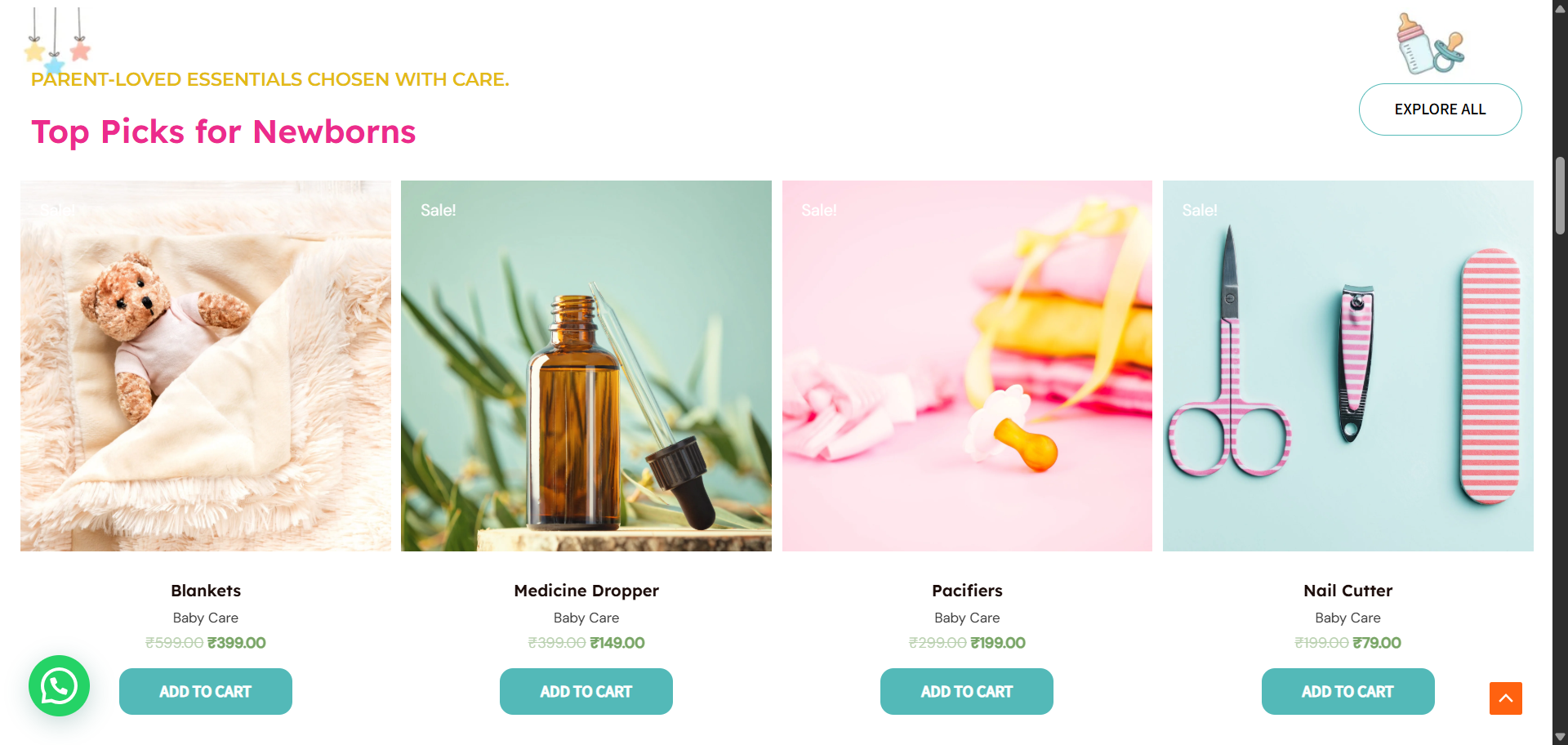Click the Explore All button
Image resolution: width=1568 pixels, height=745 pixels.
pyautogui.click(x=1440, y=109)
